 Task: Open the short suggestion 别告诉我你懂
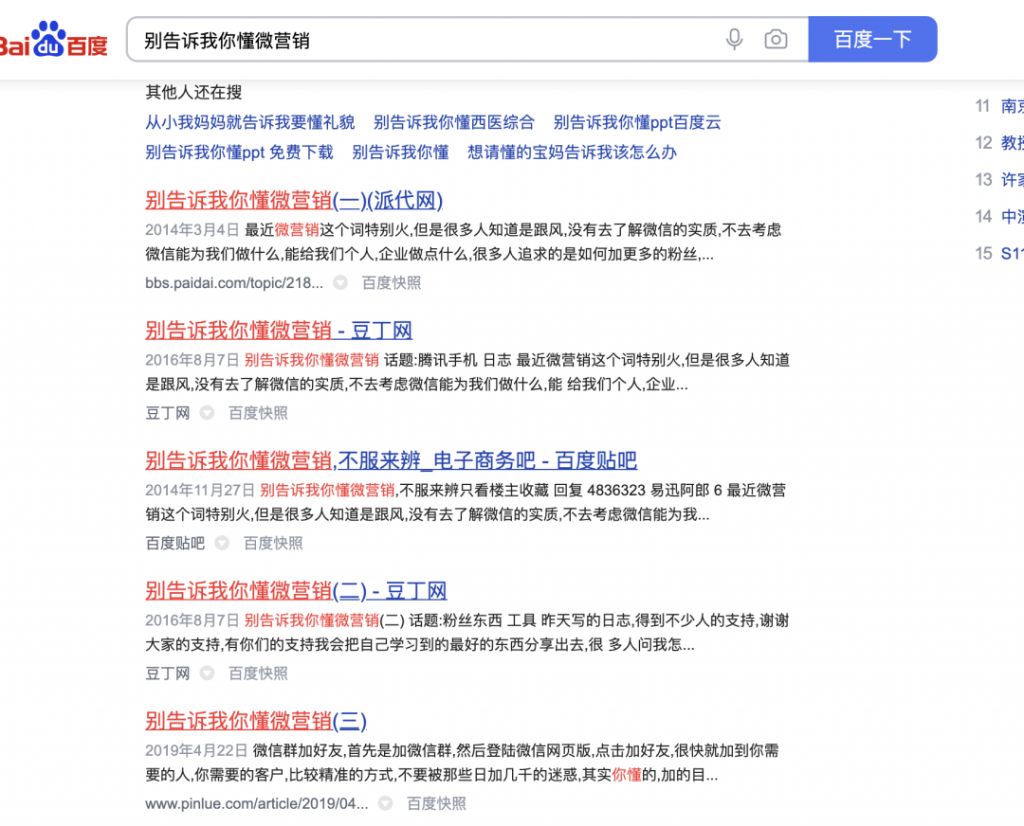click(400, 152)
